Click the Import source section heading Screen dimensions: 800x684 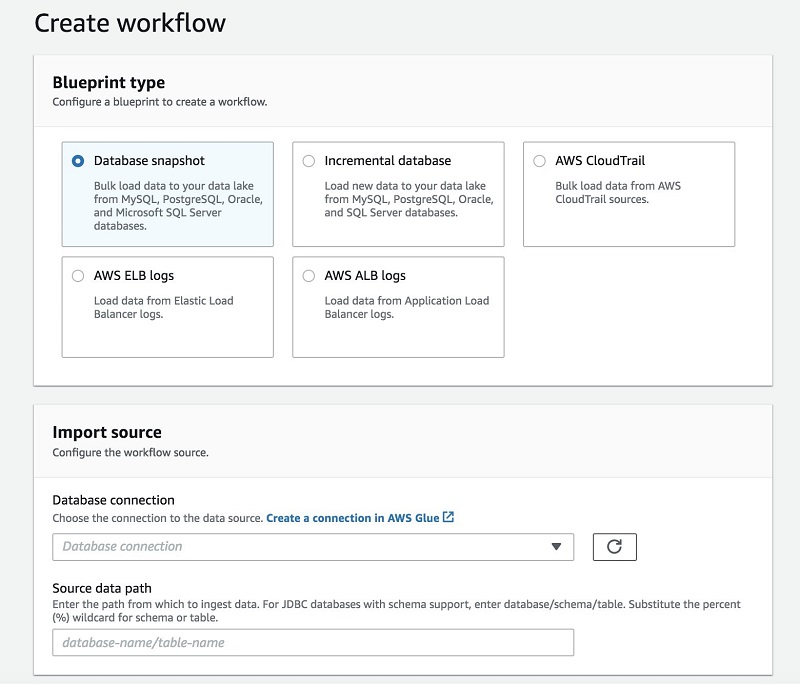pos(107,433)
